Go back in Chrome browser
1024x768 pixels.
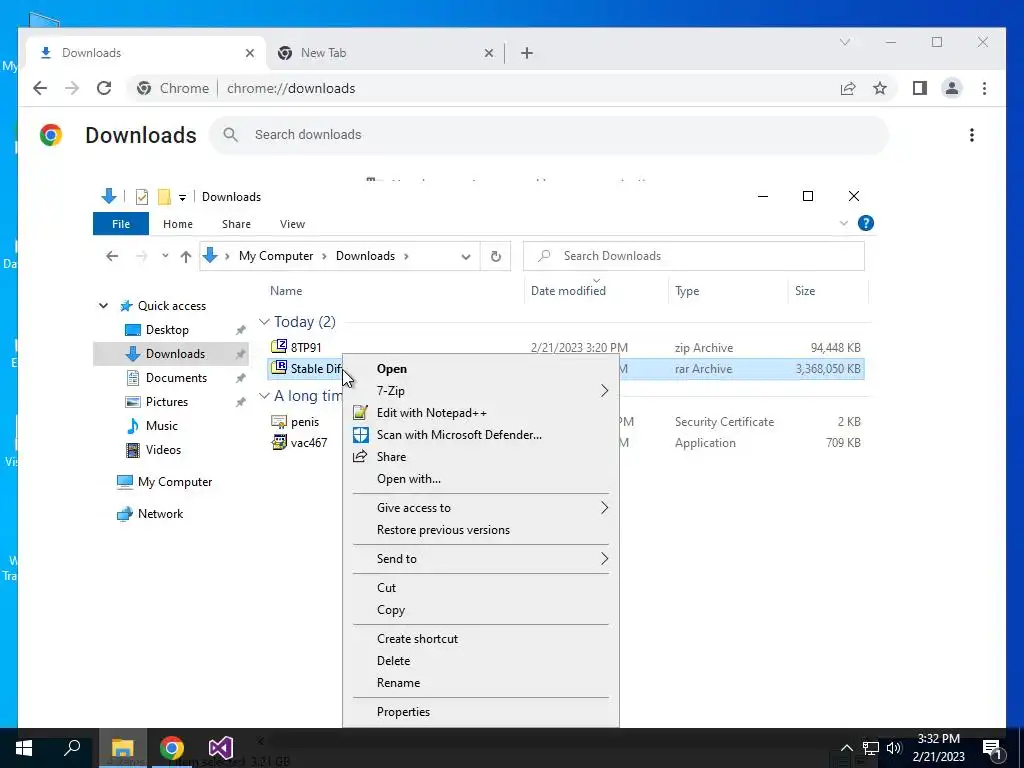pyautogui.click(x=40, y=88)
